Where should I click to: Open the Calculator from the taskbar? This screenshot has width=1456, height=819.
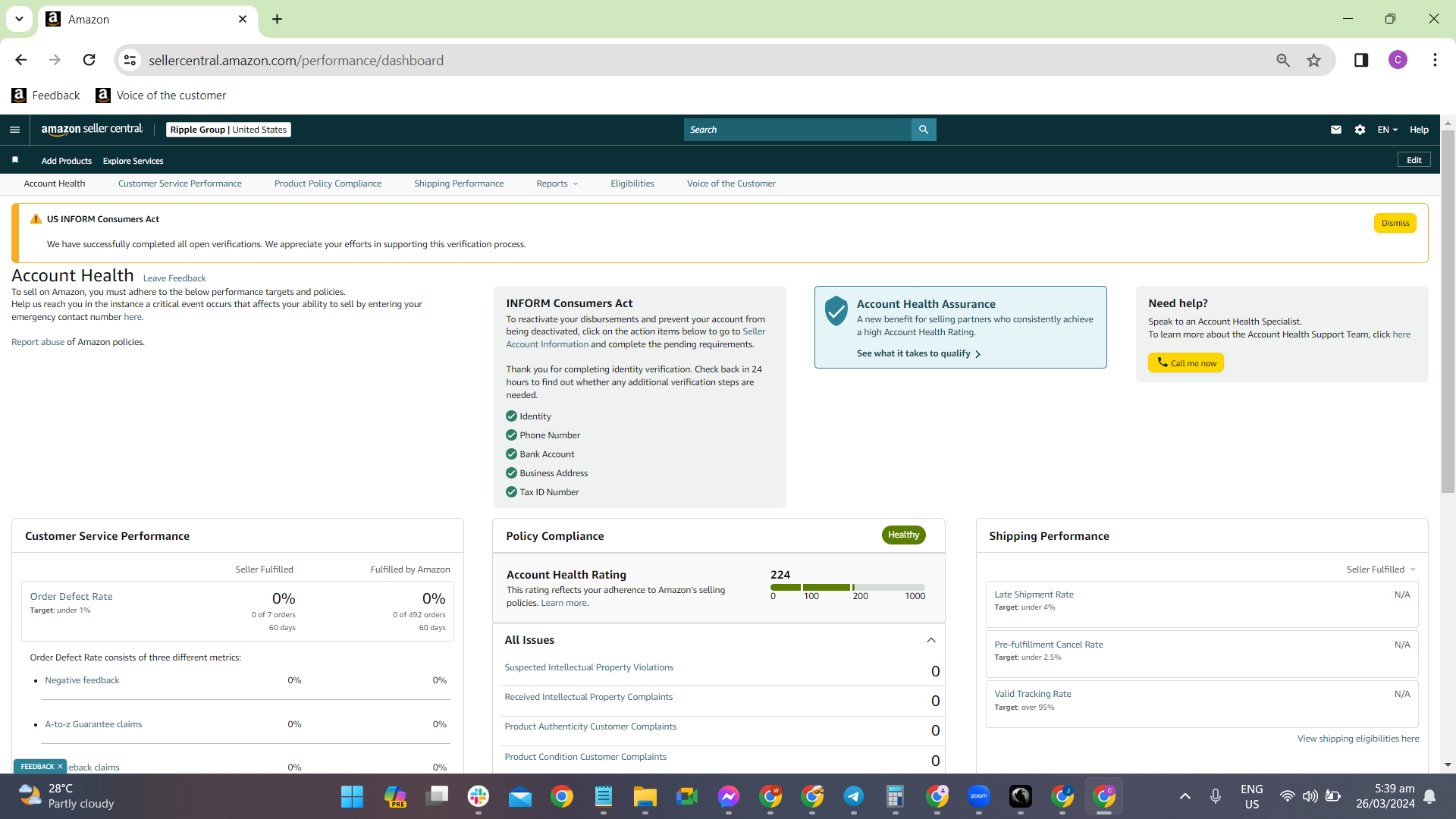[x=896, y=796]
